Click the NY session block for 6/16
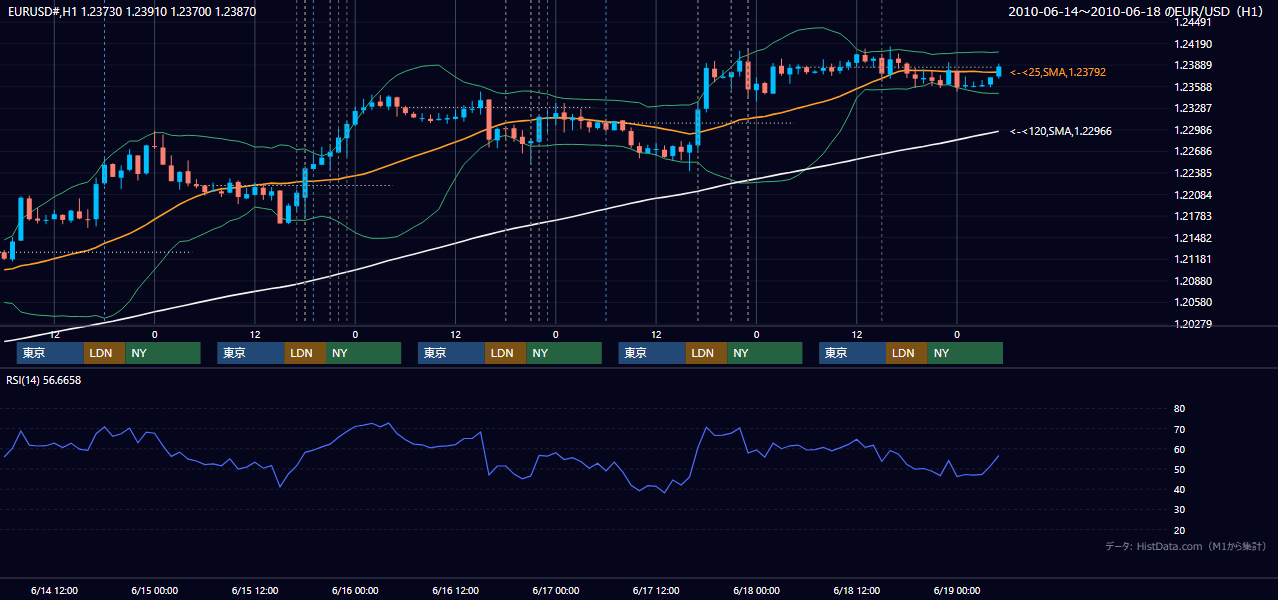 point(564,353)
